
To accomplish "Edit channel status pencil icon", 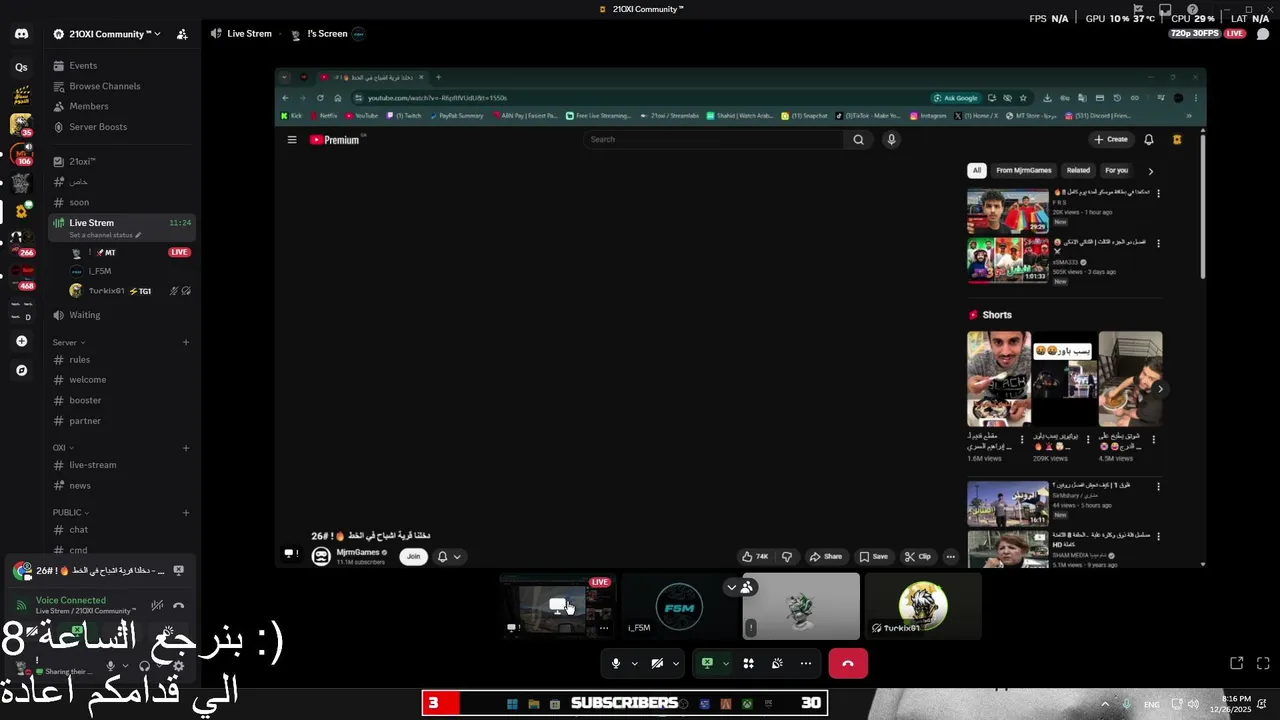I will tap(138, 236).
